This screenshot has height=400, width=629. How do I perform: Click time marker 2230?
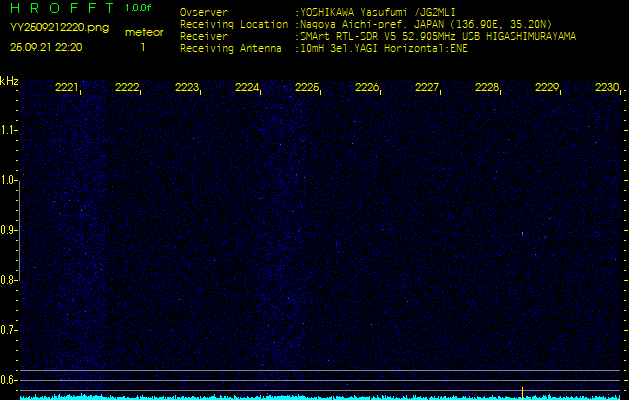(x=607, y=87)
